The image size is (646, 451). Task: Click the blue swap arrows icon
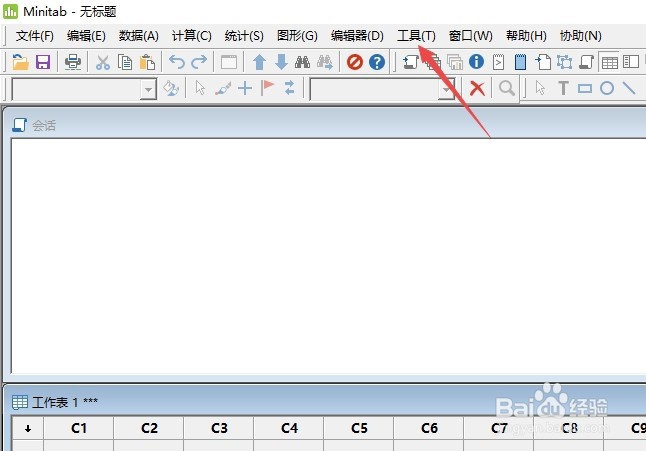tap(290, 88)
